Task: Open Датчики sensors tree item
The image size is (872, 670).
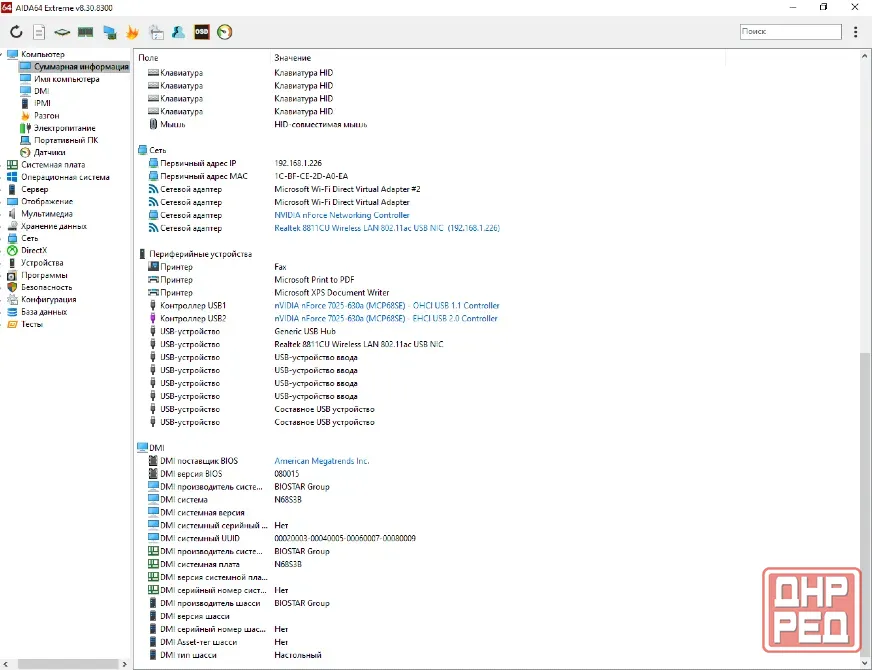Action: click(x=49, y=152)
